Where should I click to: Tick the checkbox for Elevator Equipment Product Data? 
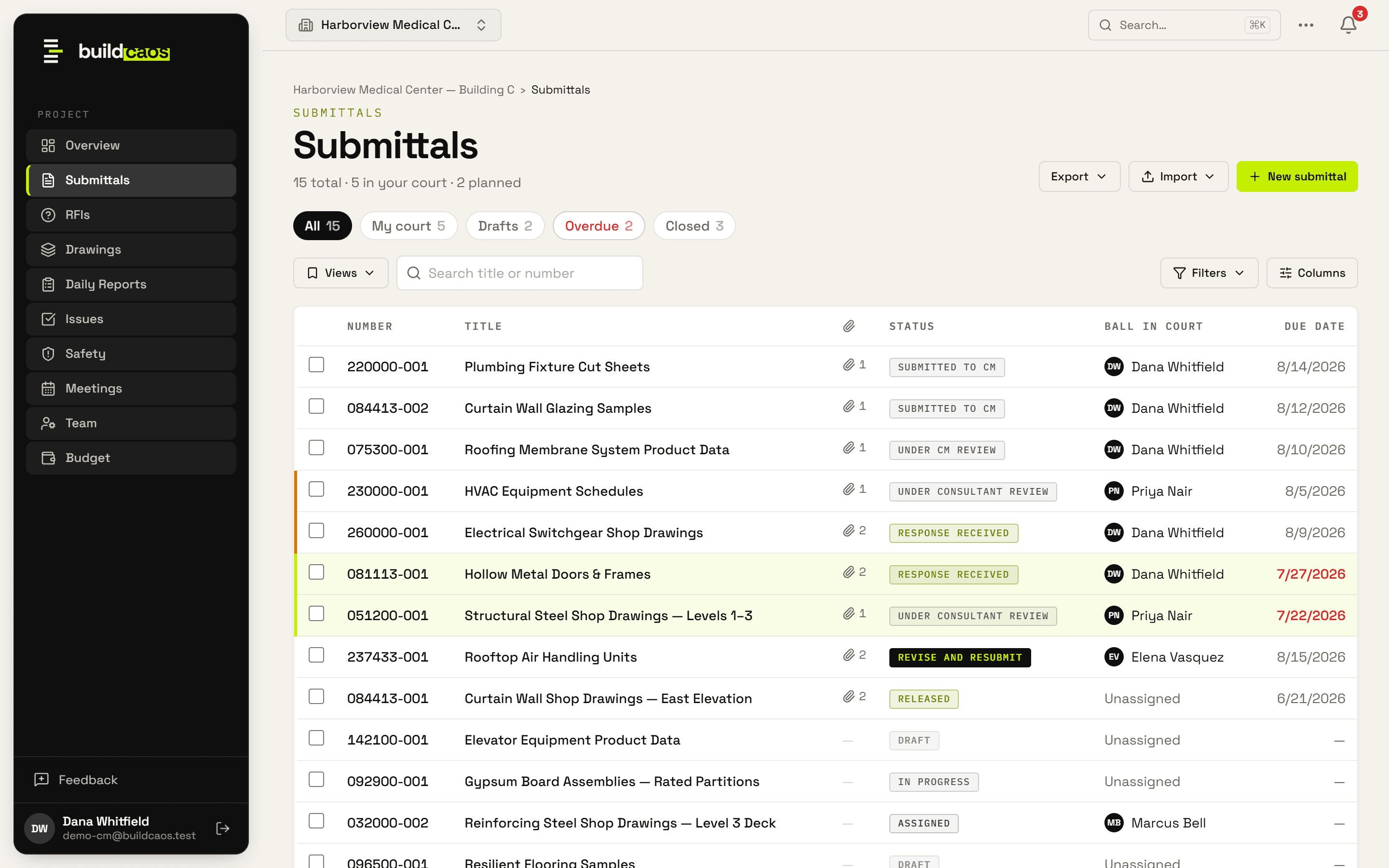[x=316, y=738]
